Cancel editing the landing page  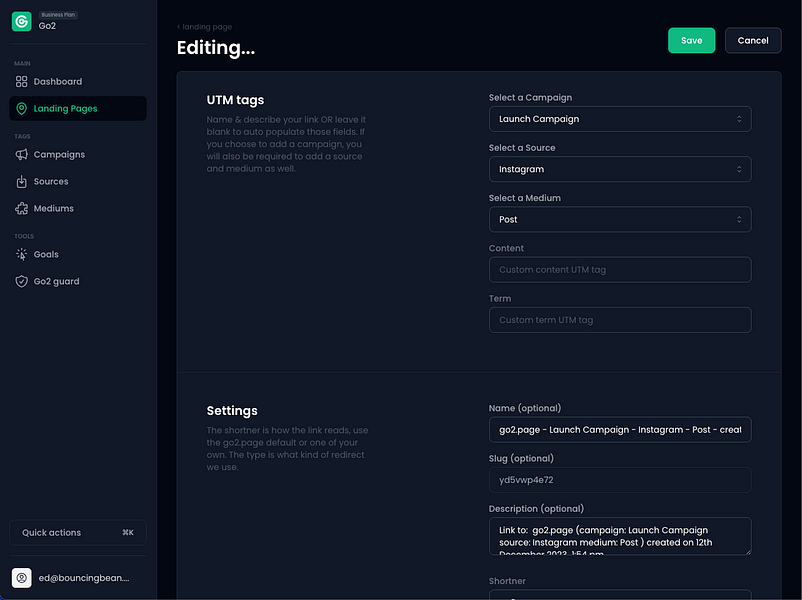click(x=752, y=40)
